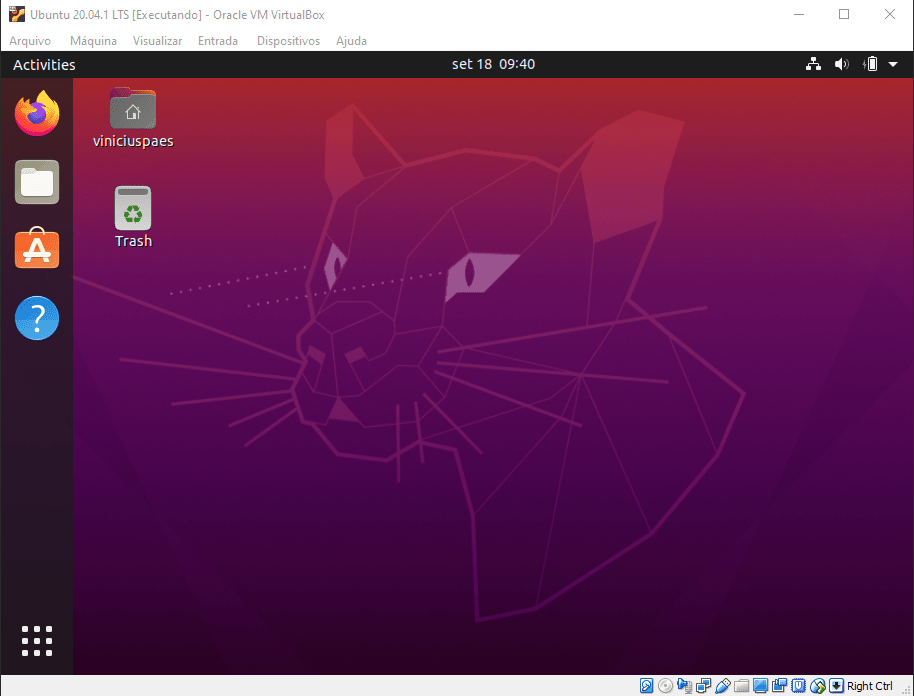Click the Activities button

(x=44, y=64)
